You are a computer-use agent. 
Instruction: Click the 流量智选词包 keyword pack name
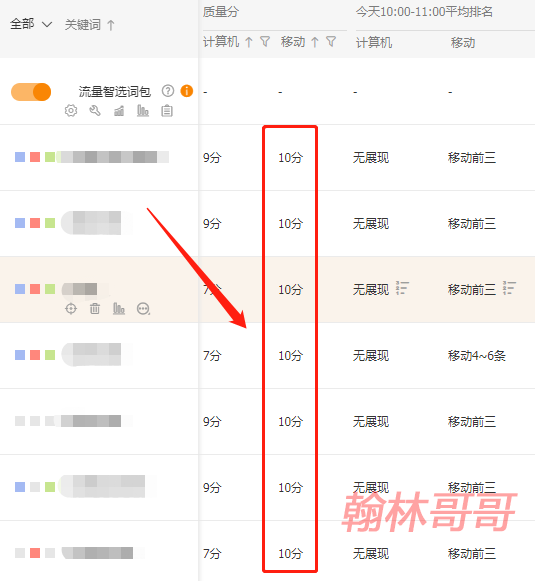click(x=114, y=91)
